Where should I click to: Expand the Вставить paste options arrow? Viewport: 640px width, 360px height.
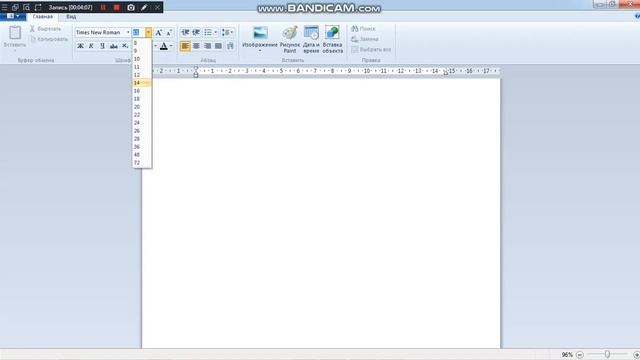pos(15,50)
